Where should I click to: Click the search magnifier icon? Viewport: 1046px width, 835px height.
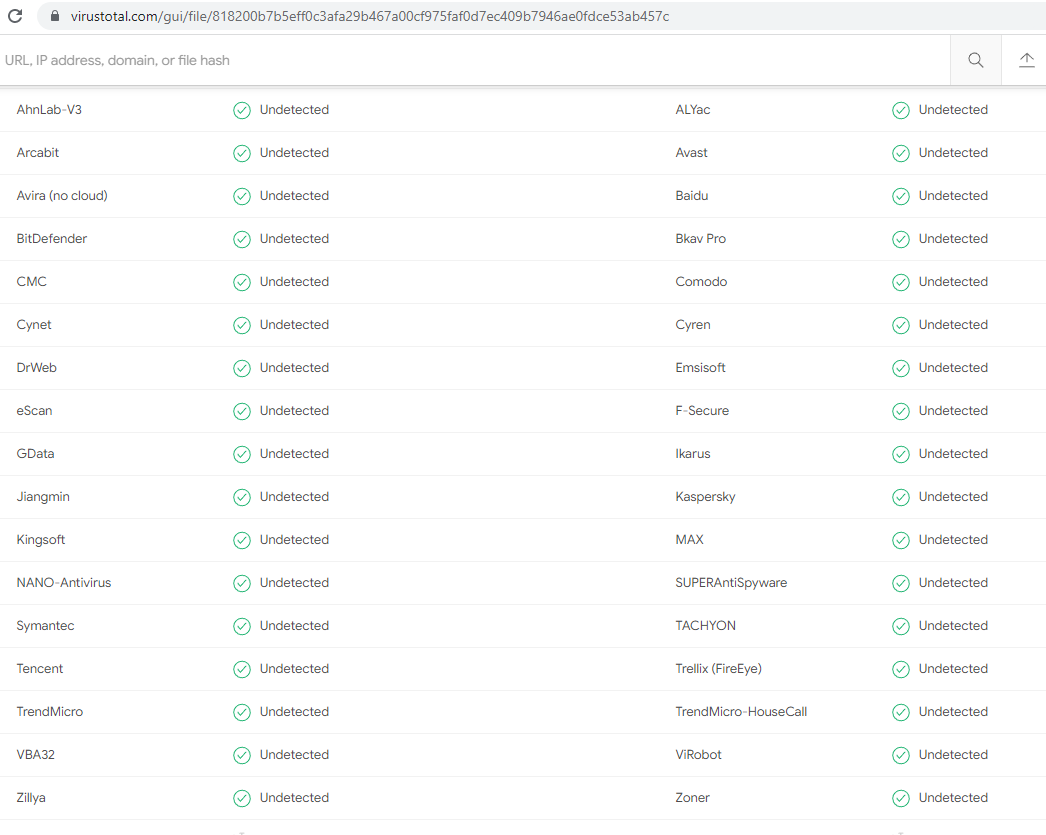tap(975, 60)
